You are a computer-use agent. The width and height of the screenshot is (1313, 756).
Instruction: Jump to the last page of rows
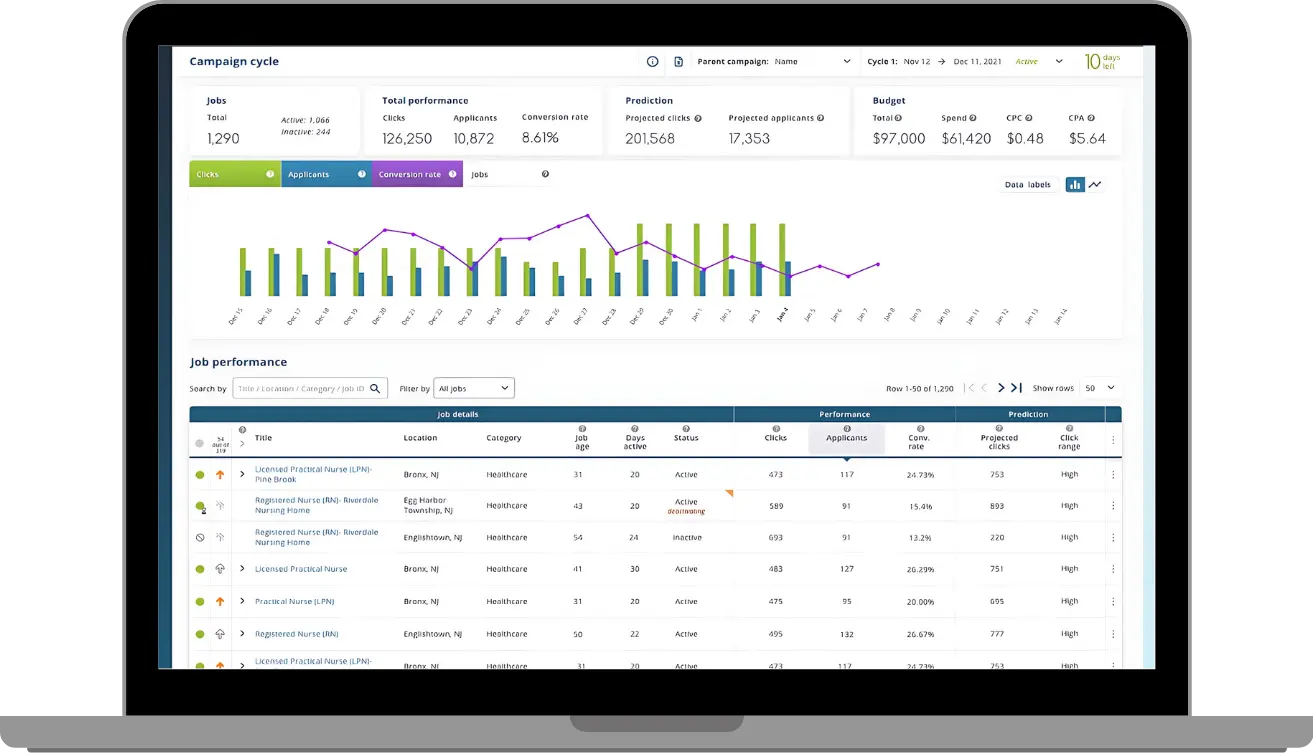click(x=1017, y=388)
